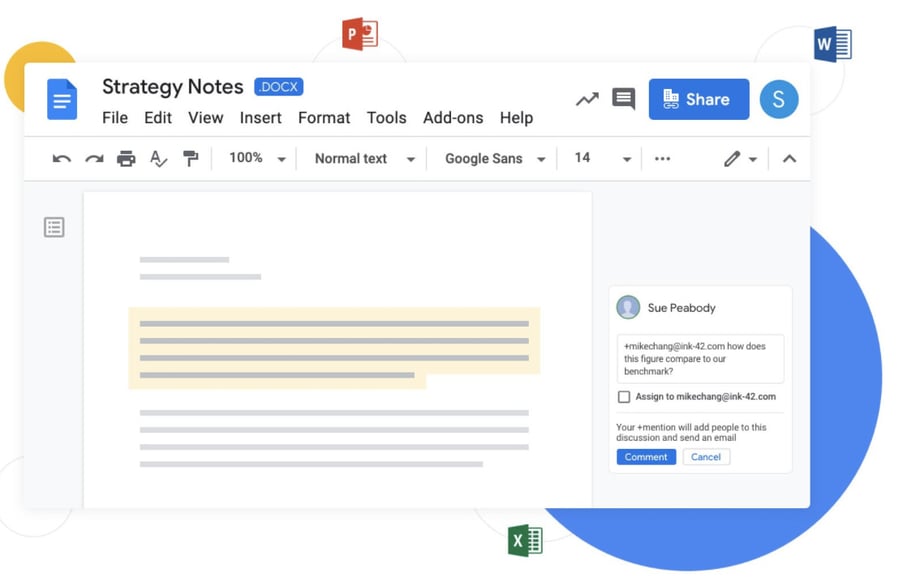Click the blue Share button
This screenshot has width=903, height=581.
tap(698, 99)
